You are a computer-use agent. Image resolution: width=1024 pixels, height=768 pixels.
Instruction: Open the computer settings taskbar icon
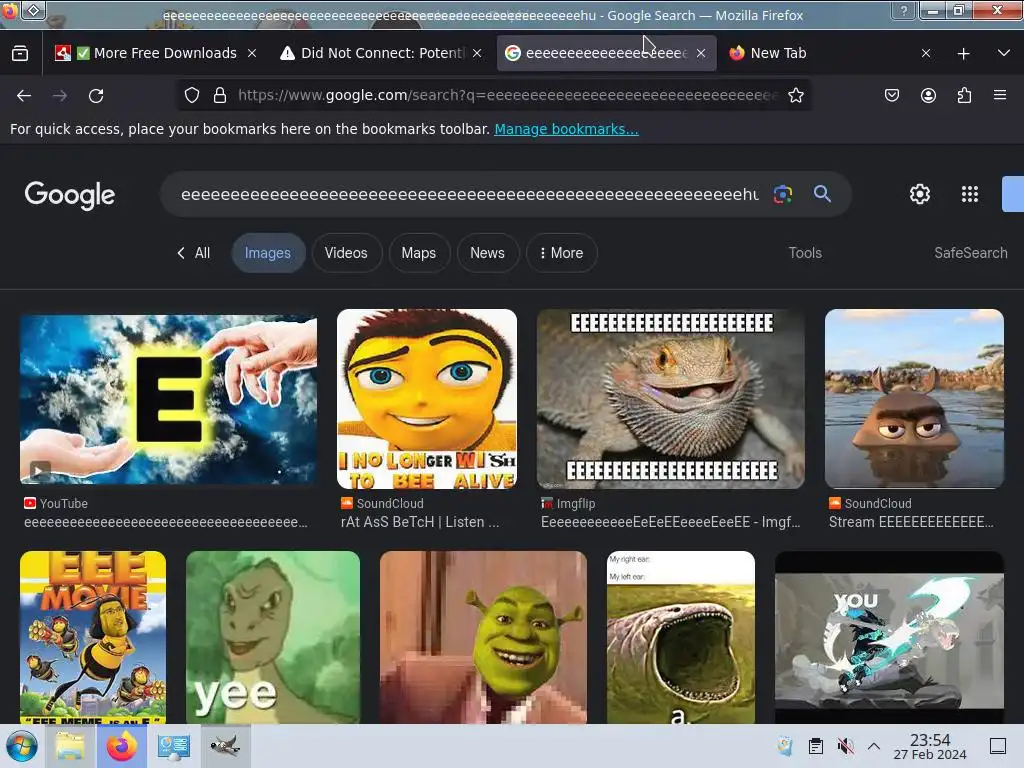point(173,746)
